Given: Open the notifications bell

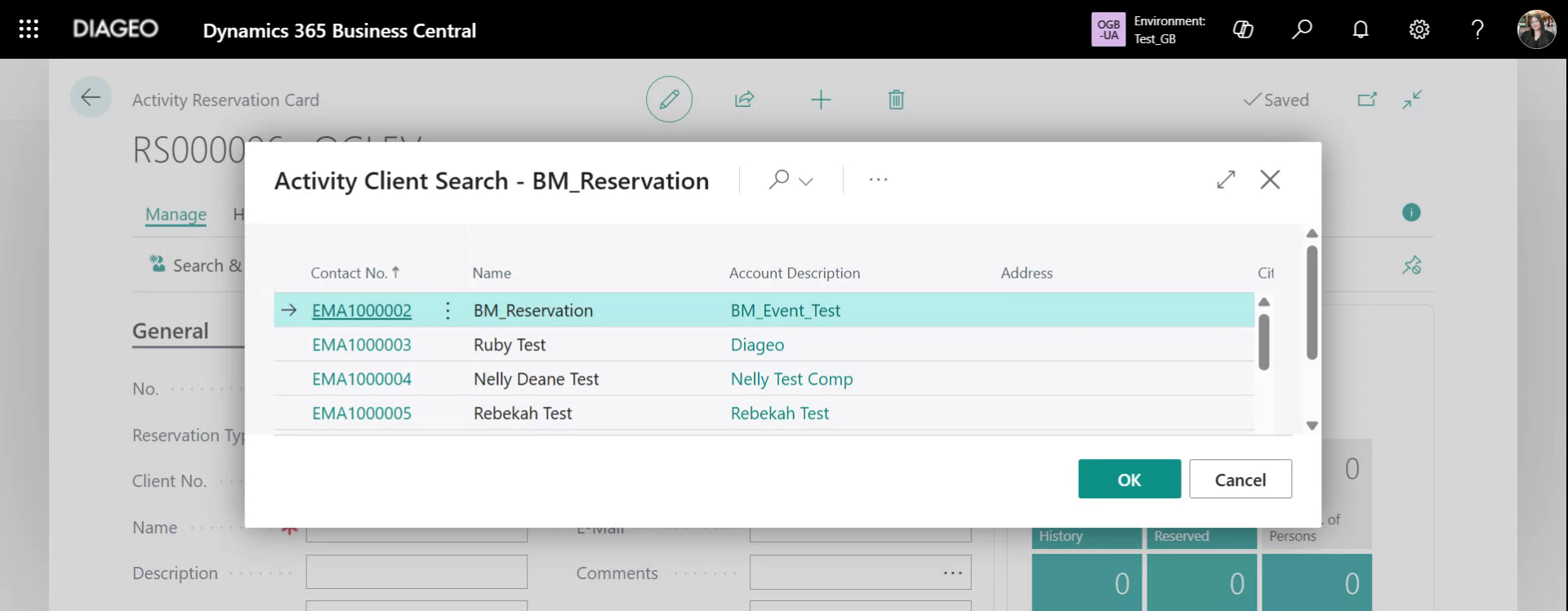Looking at the screenshot, I should click(x=1361, y=29).
